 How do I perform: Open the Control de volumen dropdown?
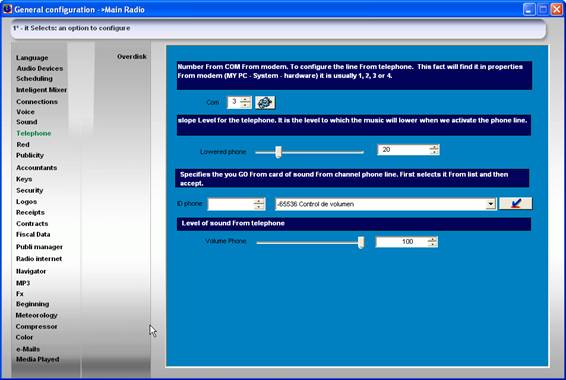point(490,204)
